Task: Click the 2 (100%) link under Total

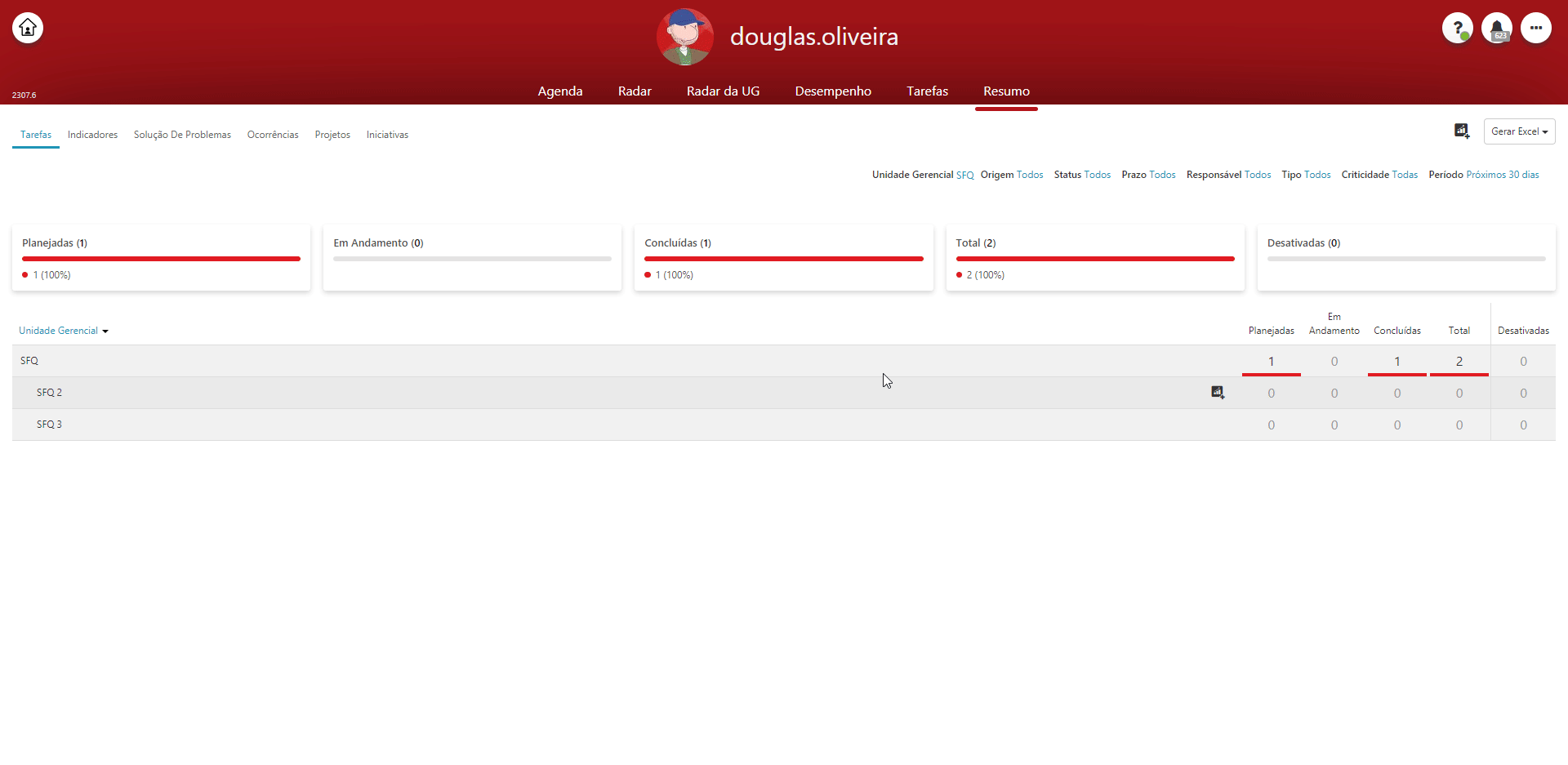Action: (x=986, y=275)
